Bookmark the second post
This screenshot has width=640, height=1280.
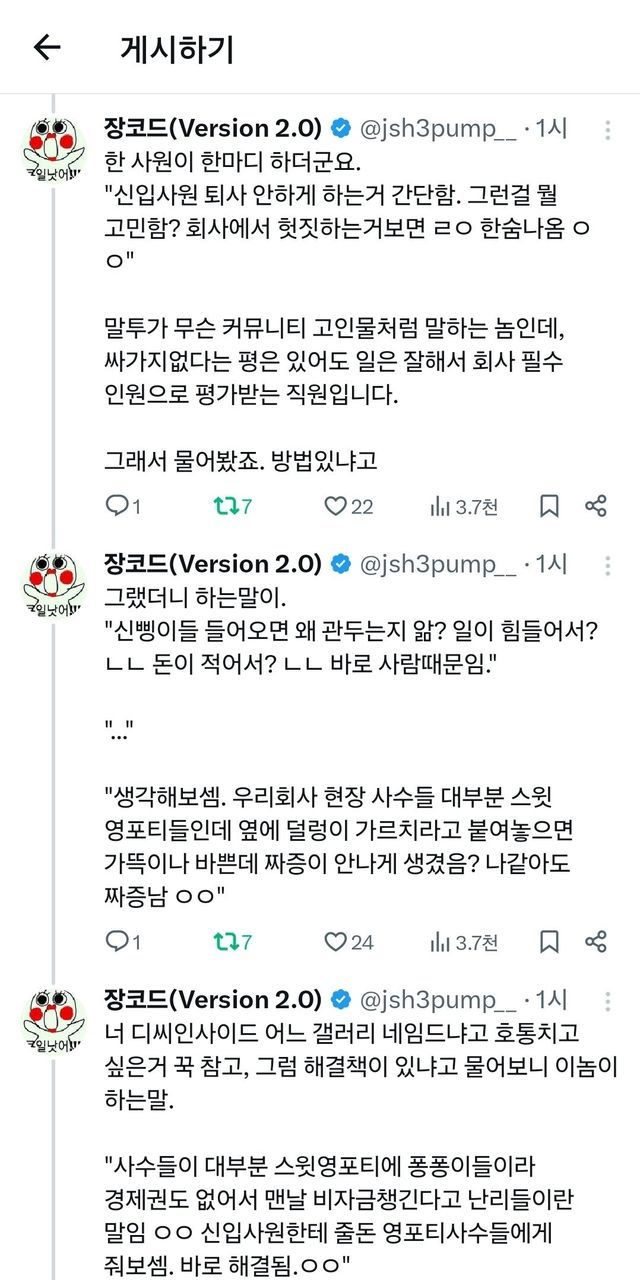(x=549, y=941)
